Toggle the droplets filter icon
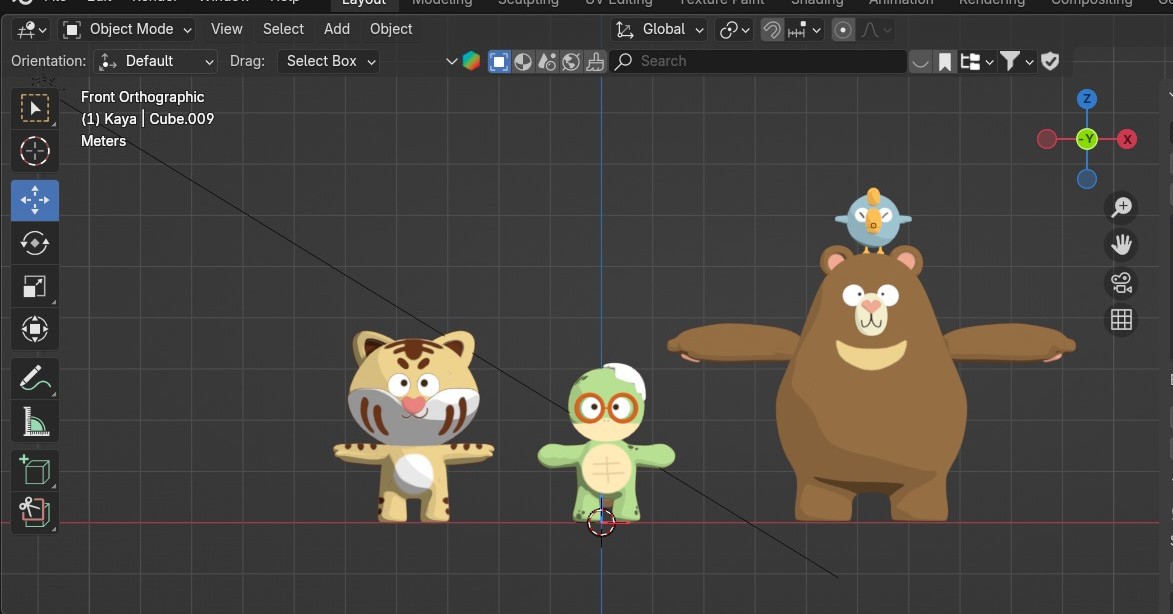The width and height of the screenshot is (1173, 614). point(547,61)
